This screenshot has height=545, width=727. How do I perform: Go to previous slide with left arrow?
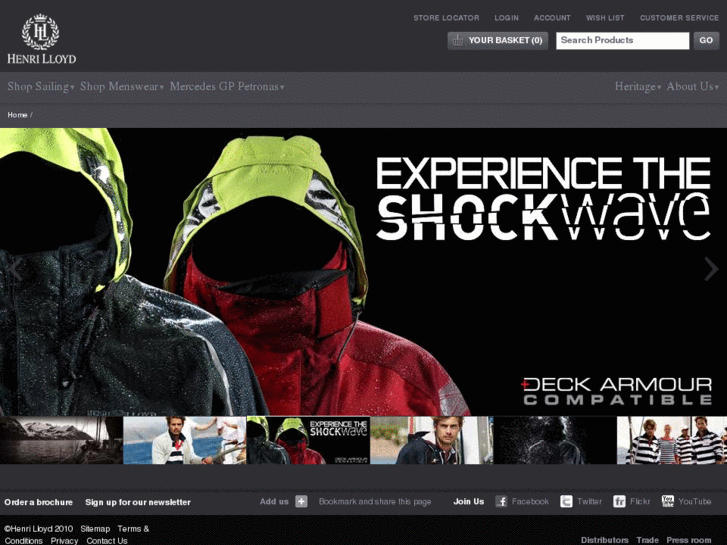[x=15, y=270]
